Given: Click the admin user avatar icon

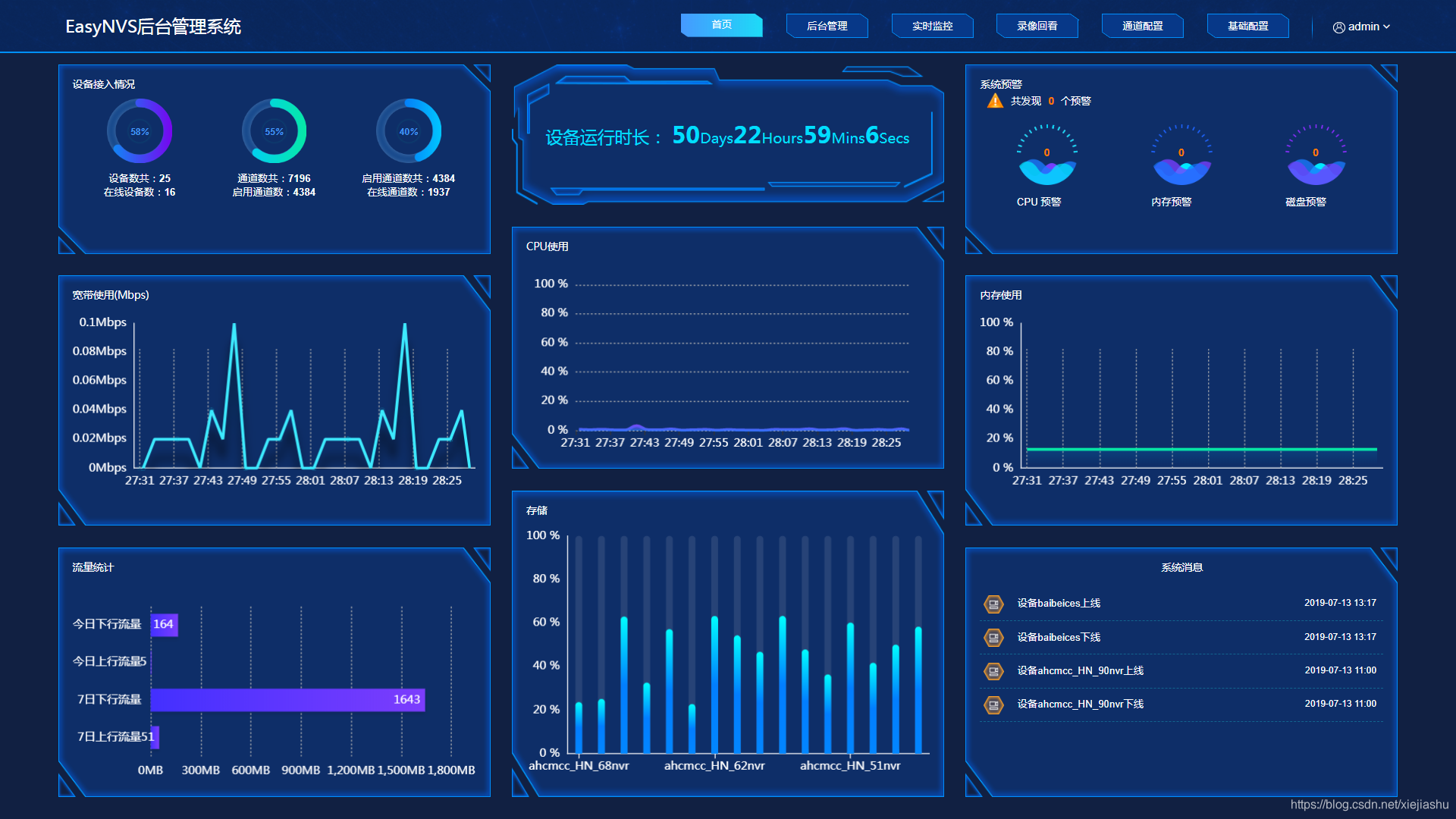Looking at the screenshot, I should 1338,27.
